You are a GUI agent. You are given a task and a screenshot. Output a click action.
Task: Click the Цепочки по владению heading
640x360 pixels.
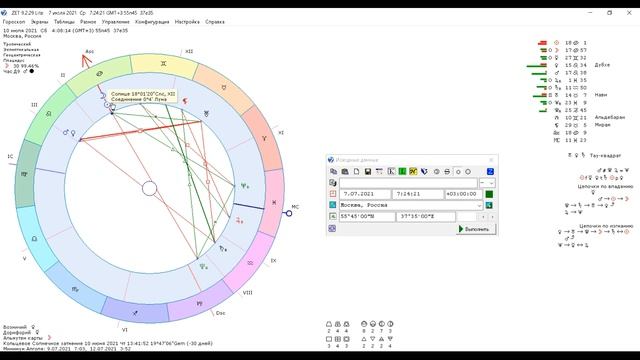605,186
